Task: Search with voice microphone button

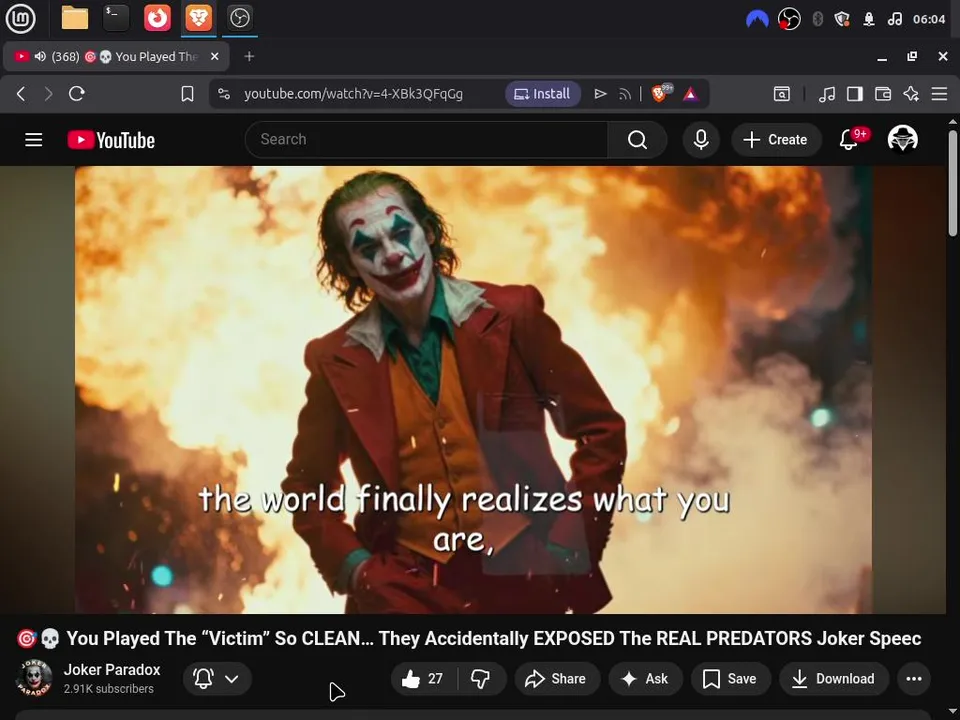Action: pos(701,140)
